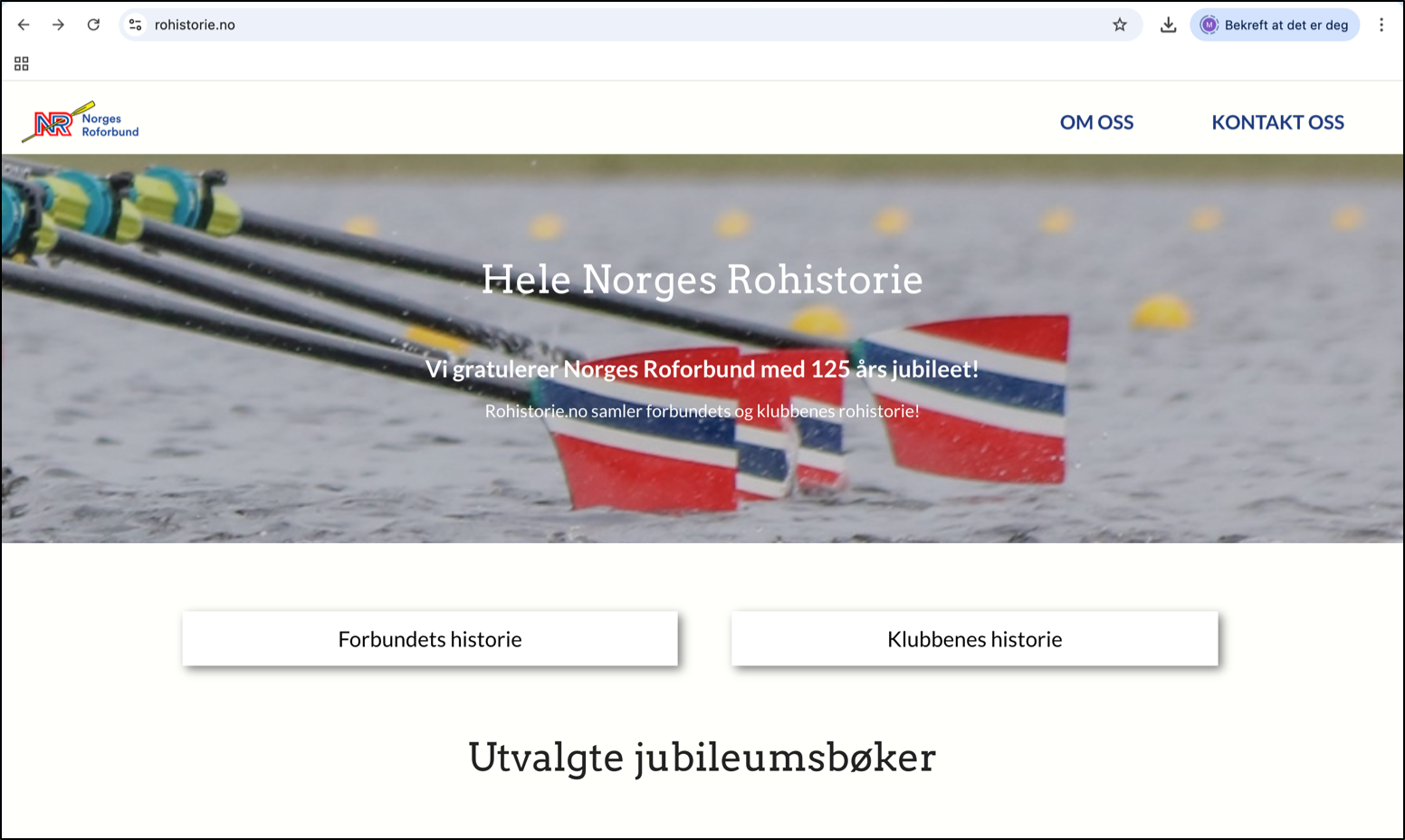
Task: Open the OM OSS menu item
Action: 1096,122
